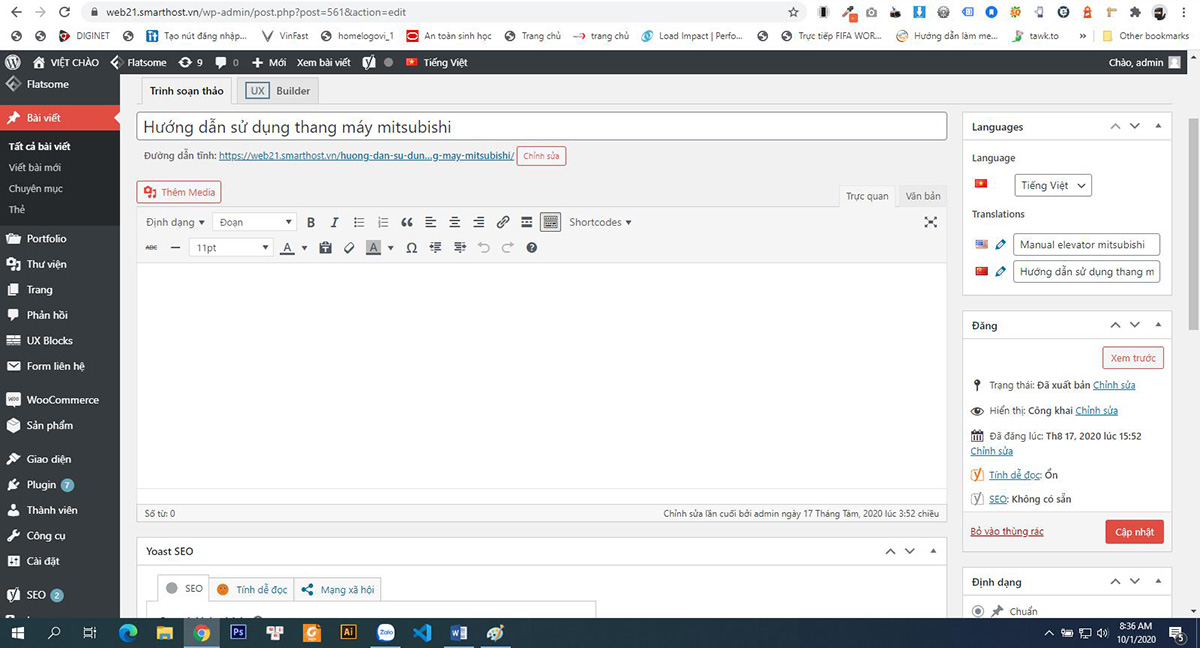Click the Xem trước preview button
1200x648 pixels.
tap(1133, 358)
